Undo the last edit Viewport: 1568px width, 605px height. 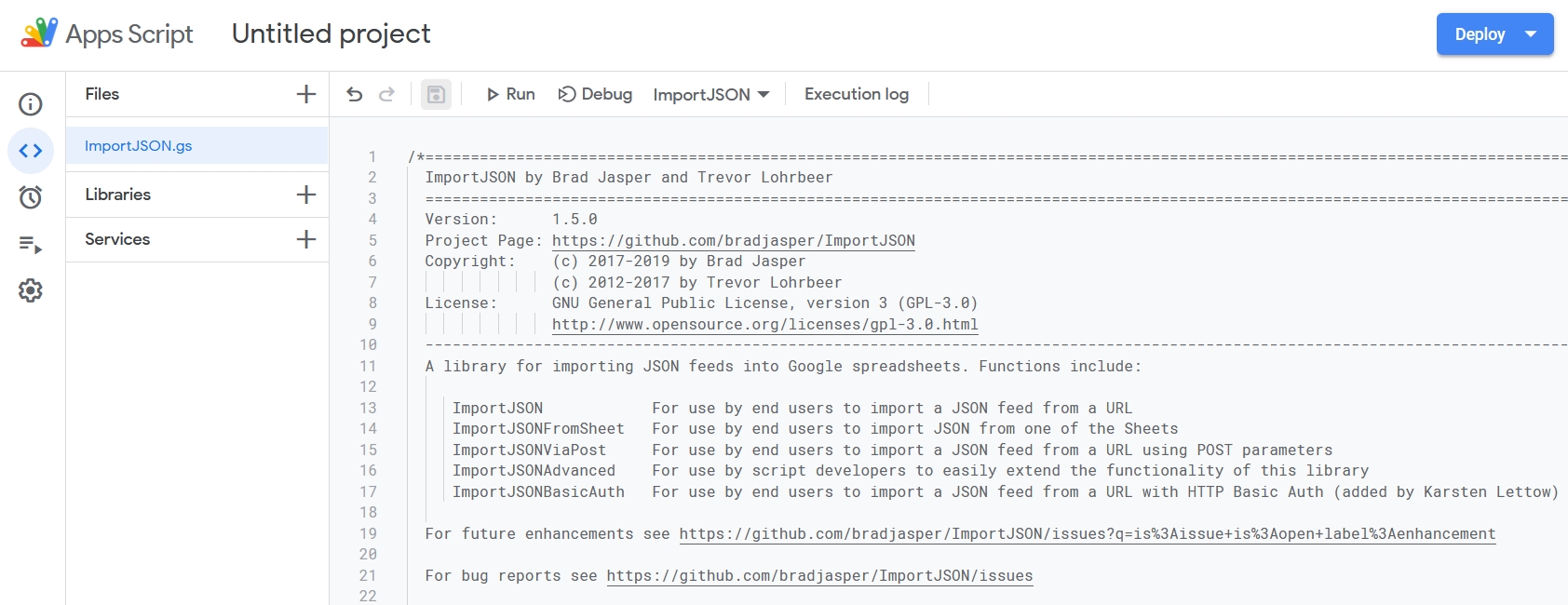click(x=355, y=94)
